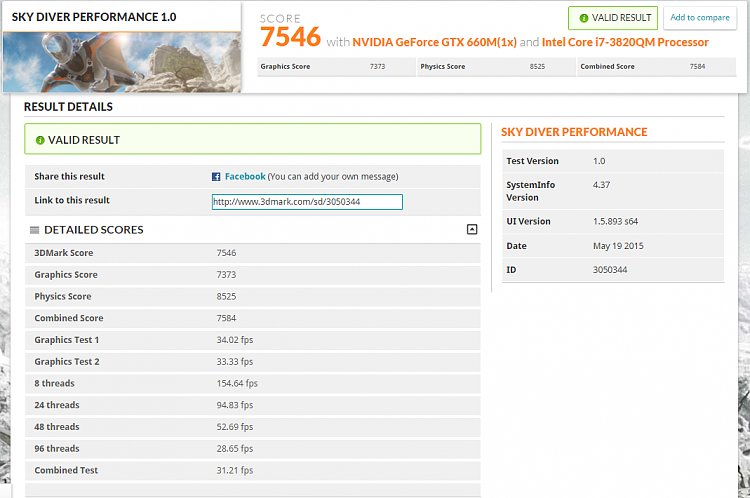The width and height of the screenshot is (750, 498).
Task: Click the Result Details heading
Action: pyautogui.click(x=68, y=107)
